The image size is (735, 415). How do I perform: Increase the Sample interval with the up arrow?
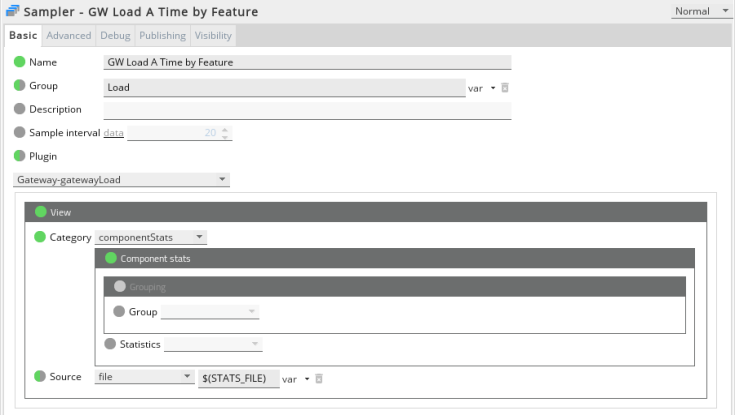click(225, 129)
